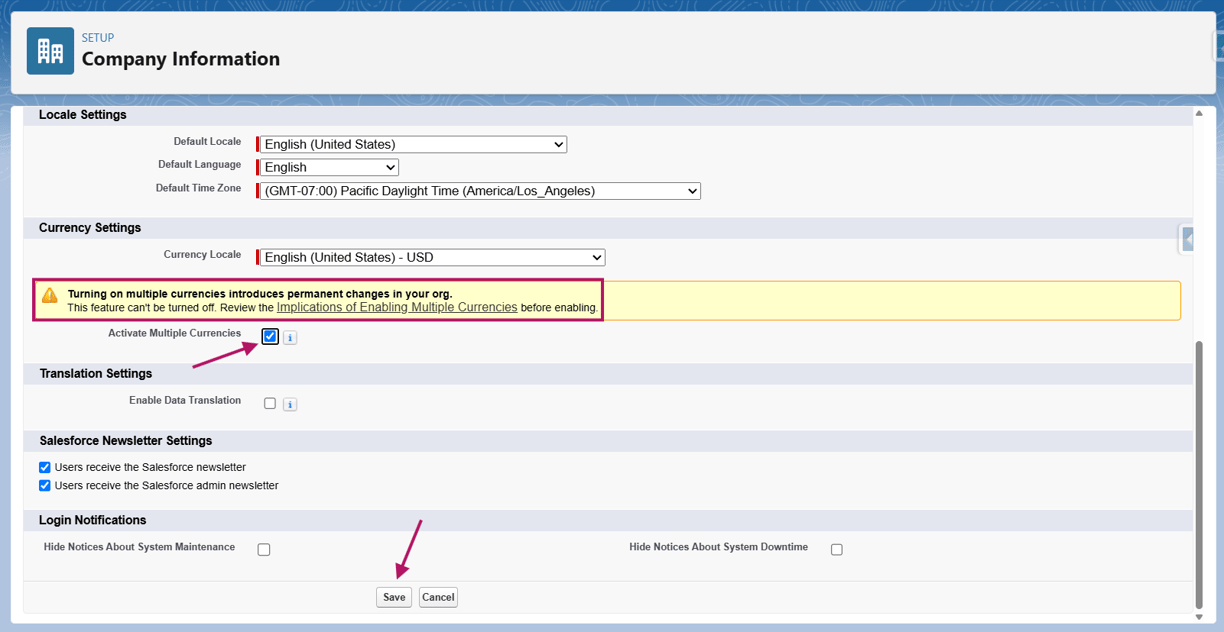1224x632 pixels.
Task: Click Salesforce Newsletter Settings section header
Action: (x=126, y=441)
